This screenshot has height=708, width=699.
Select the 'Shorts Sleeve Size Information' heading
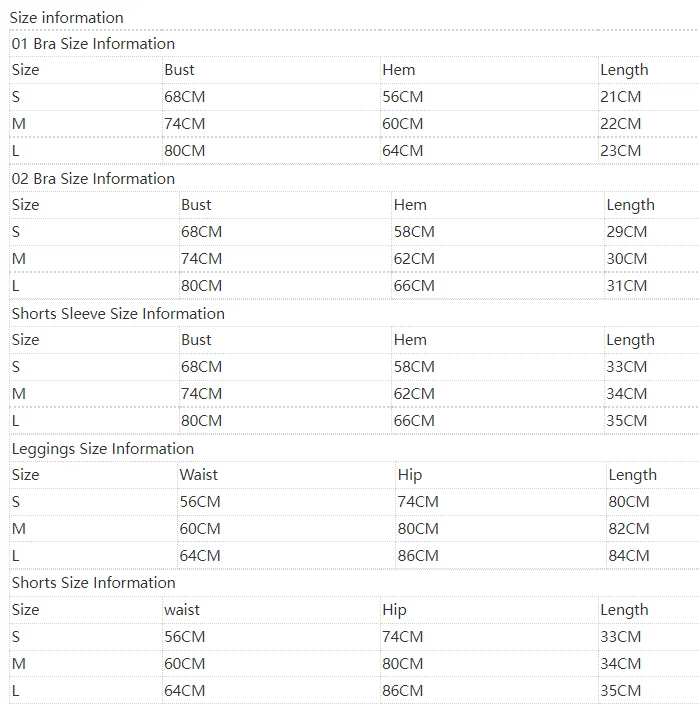click(118, 314)
